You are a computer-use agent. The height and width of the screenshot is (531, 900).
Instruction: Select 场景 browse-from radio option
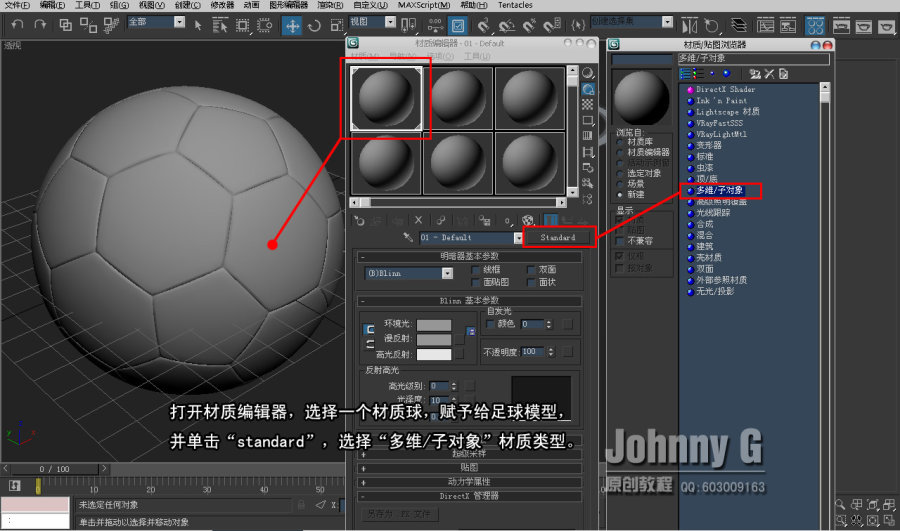point(620,184)
